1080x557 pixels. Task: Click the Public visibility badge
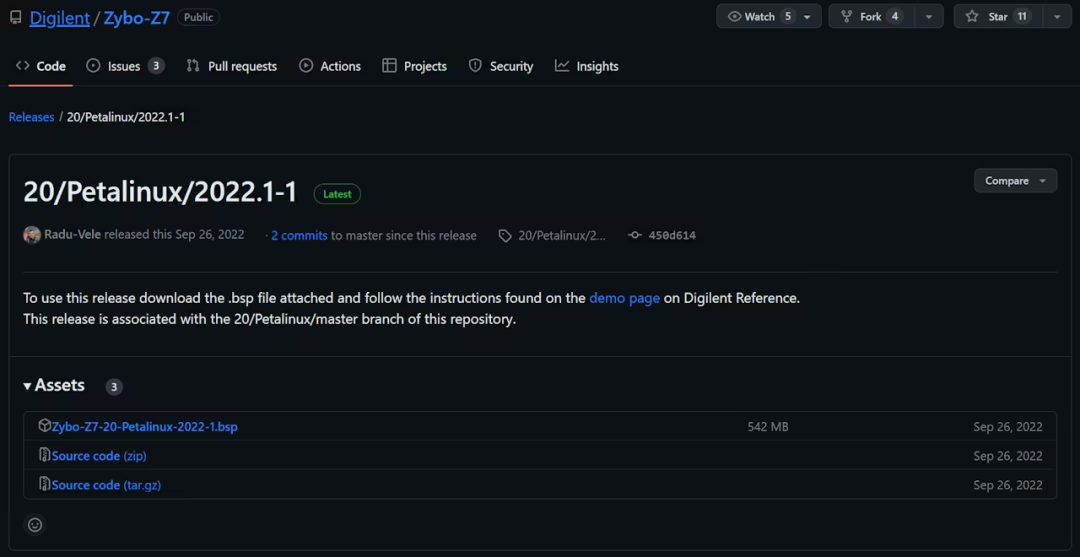tap(198, 17)
